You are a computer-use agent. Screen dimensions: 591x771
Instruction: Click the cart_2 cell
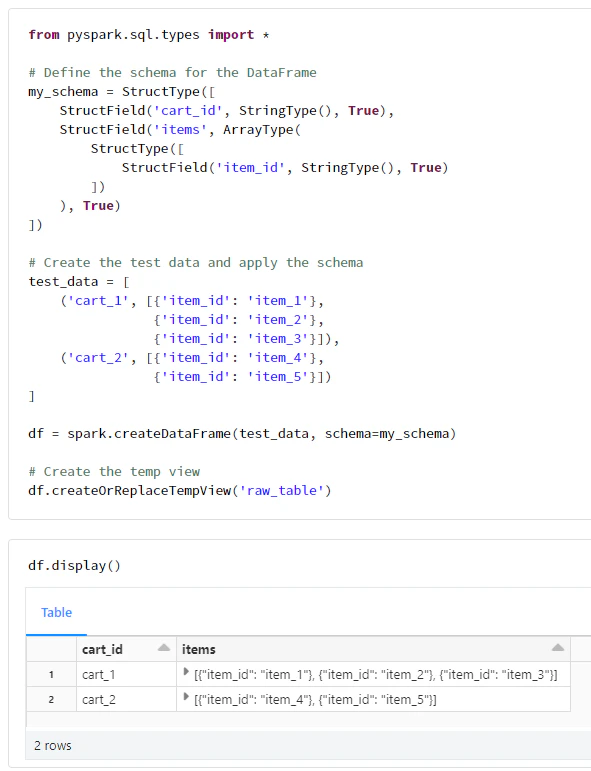tap(126, 699)
